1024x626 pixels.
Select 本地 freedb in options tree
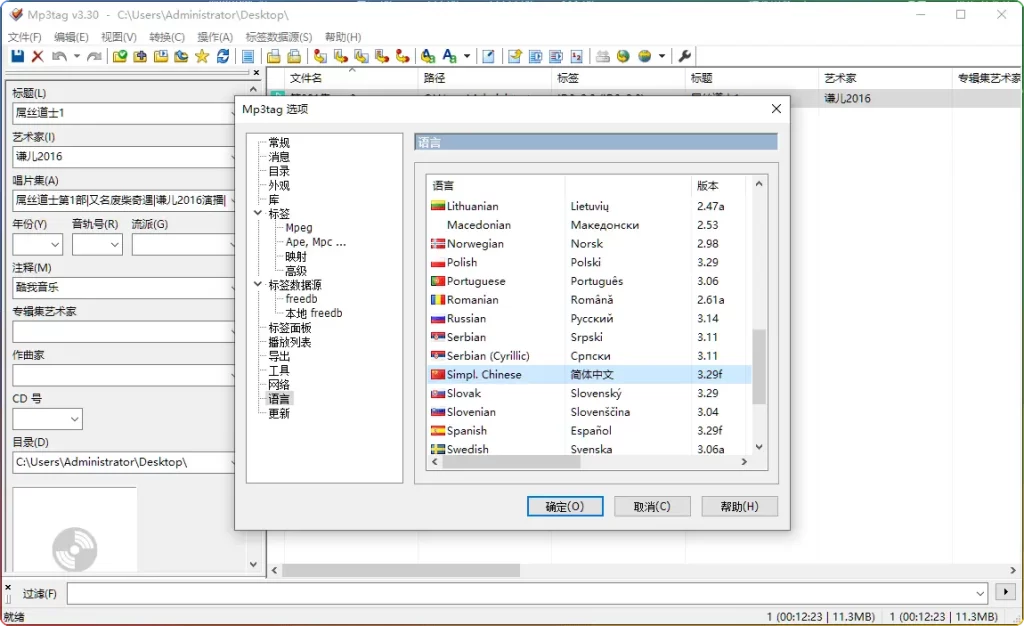click(x=313, y=313)
